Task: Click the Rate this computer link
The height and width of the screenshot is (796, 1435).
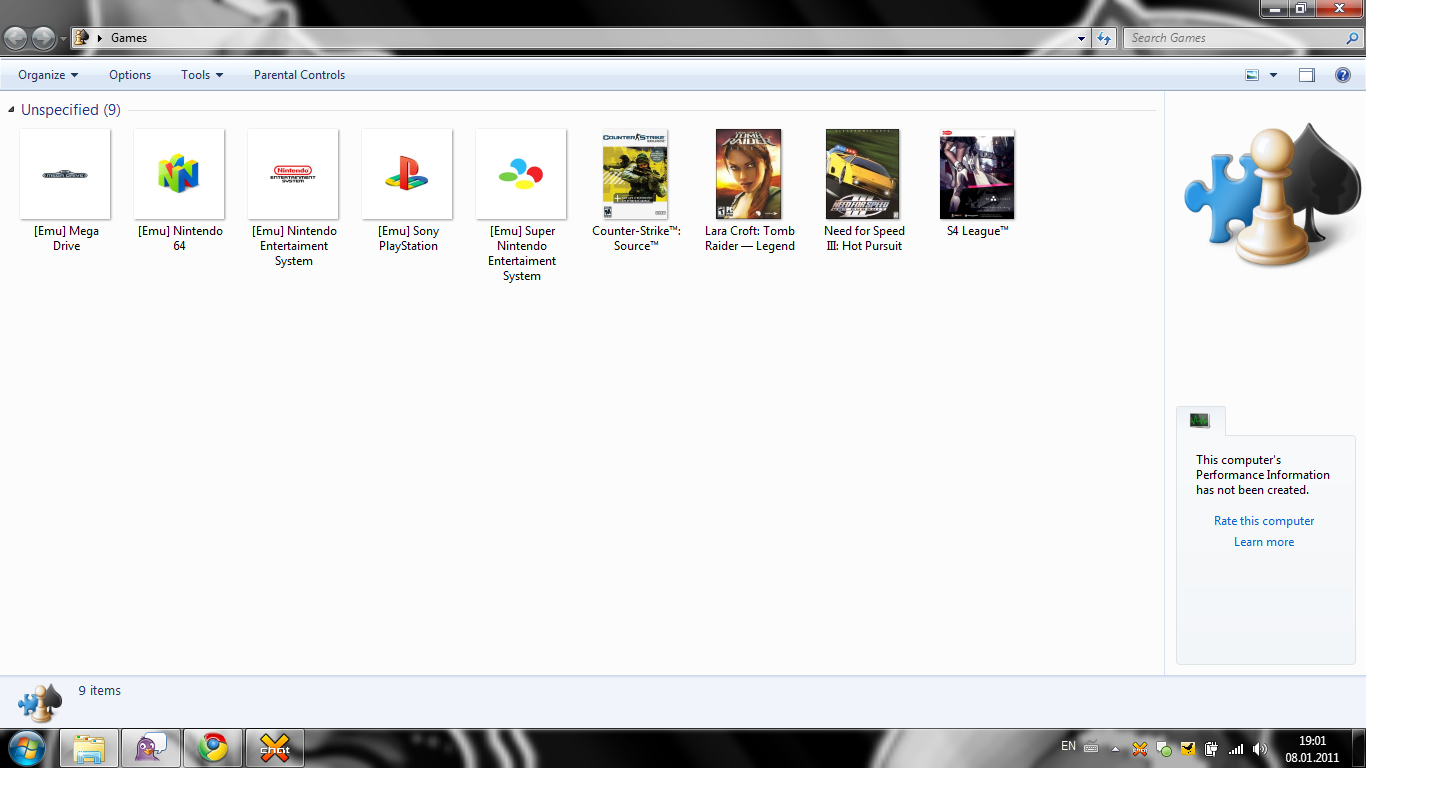Action: pos(1264,521)
